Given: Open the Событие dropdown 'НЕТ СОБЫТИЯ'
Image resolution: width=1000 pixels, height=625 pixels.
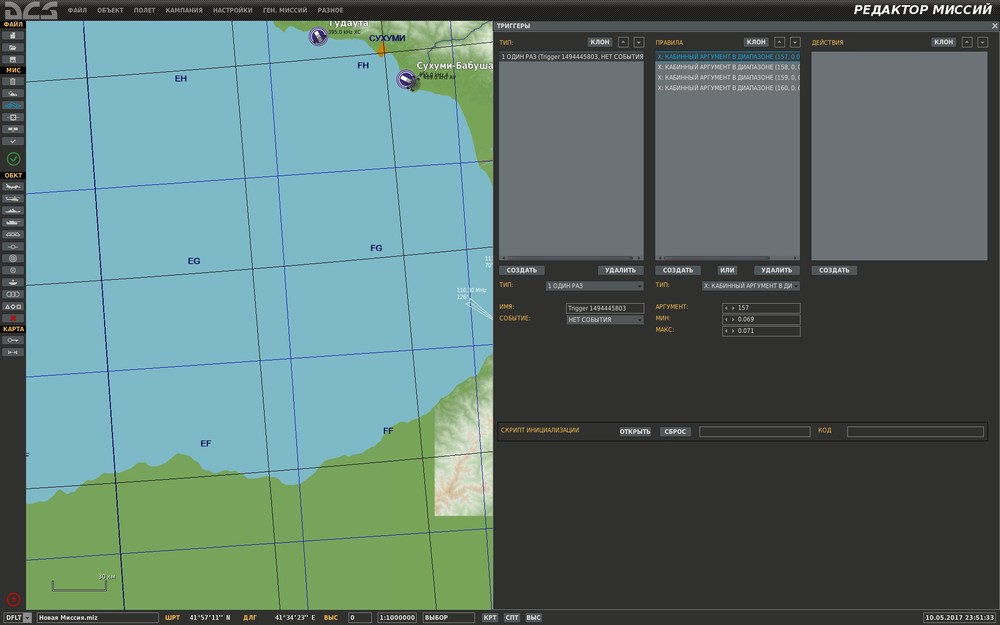Looking at the screenshot, I should coord(604,320).
